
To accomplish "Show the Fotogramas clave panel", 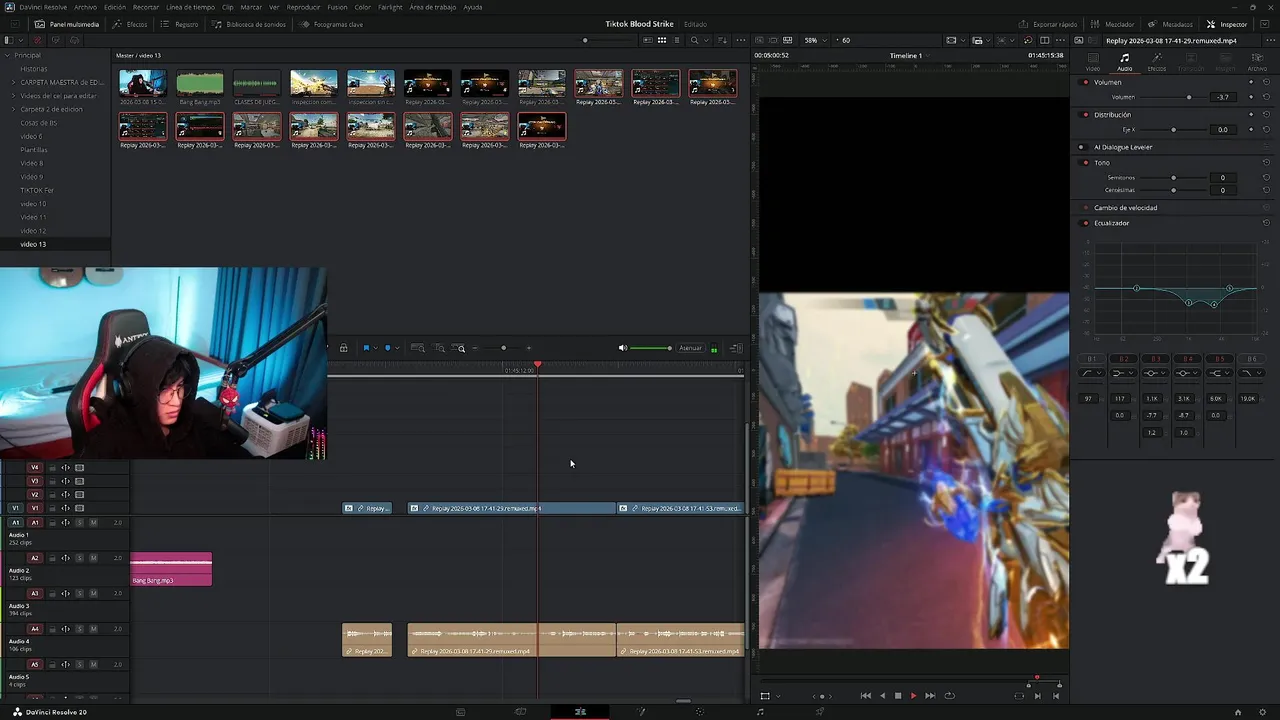I will point(331,24).
